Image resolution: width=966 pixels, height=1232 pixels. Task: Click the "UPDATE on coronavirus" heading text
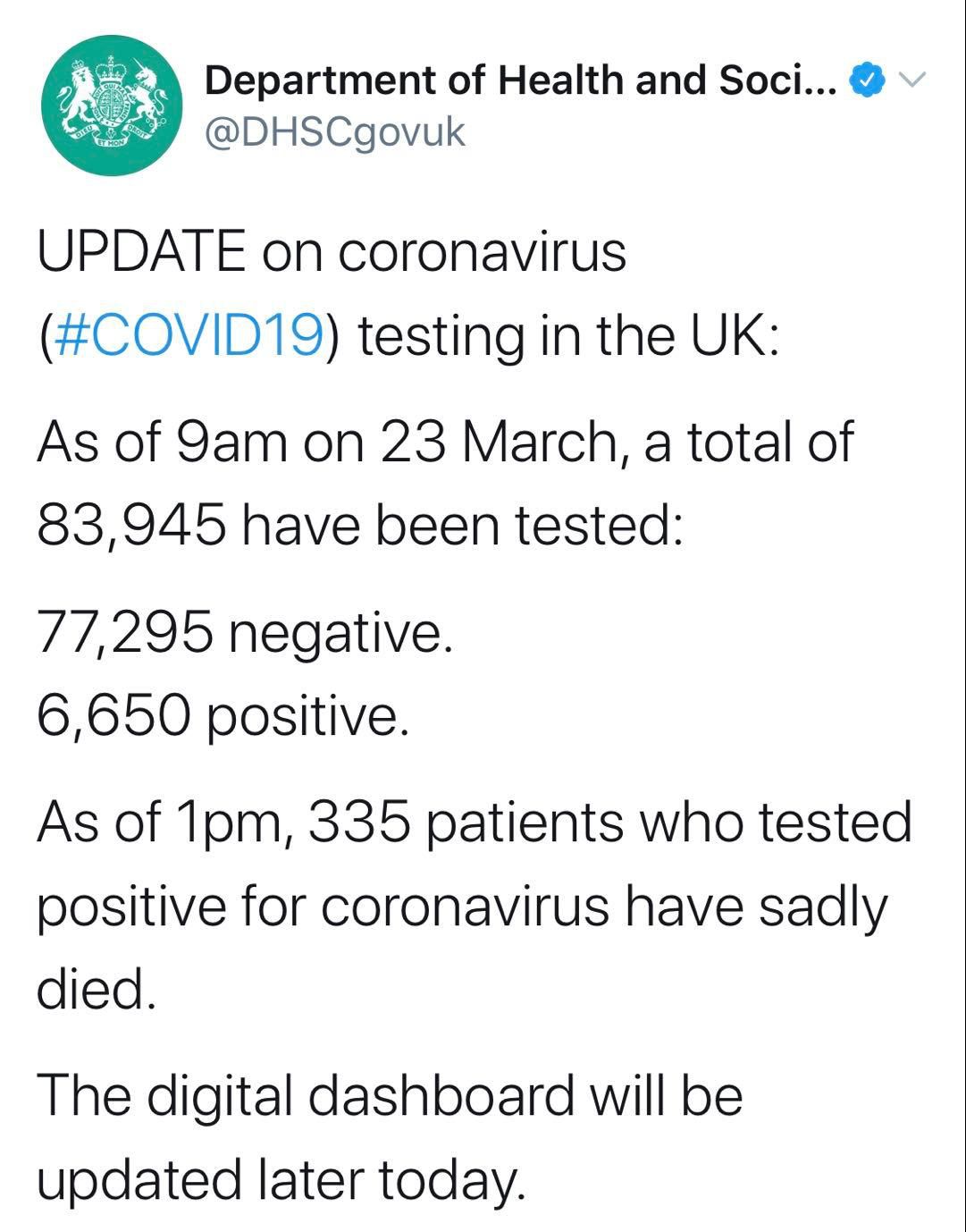click(x=332, y=251)
